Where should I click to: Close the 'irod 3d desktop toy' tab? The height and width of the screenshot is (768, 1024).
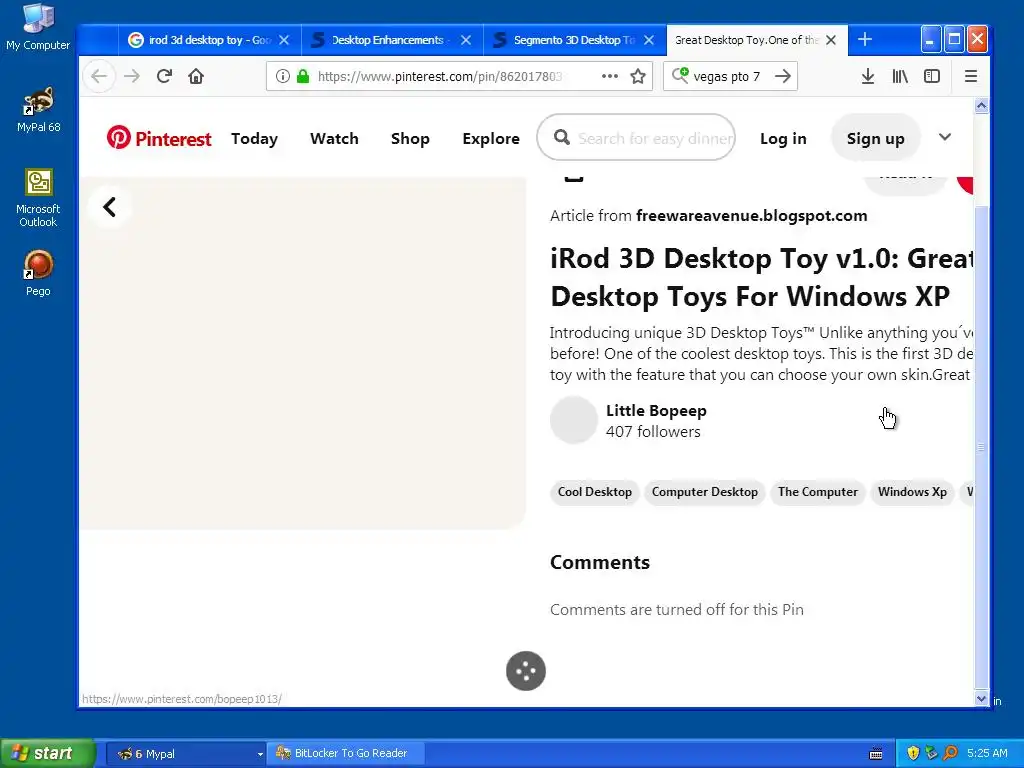pyautogui.click(x=284, y=40)
